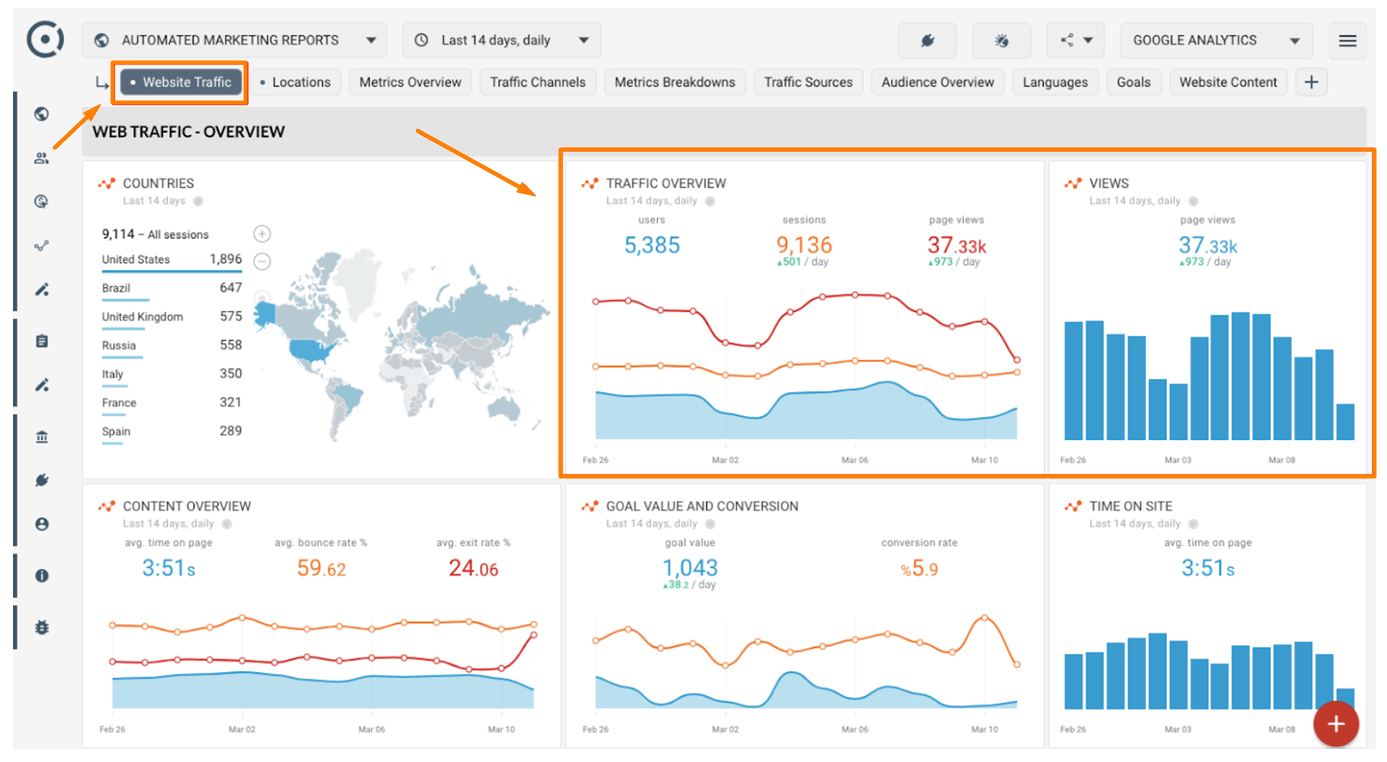The height and width of the screenshot is (762, 1387).
Task: Switch to the Languages tab
Action: (1055, 82)
